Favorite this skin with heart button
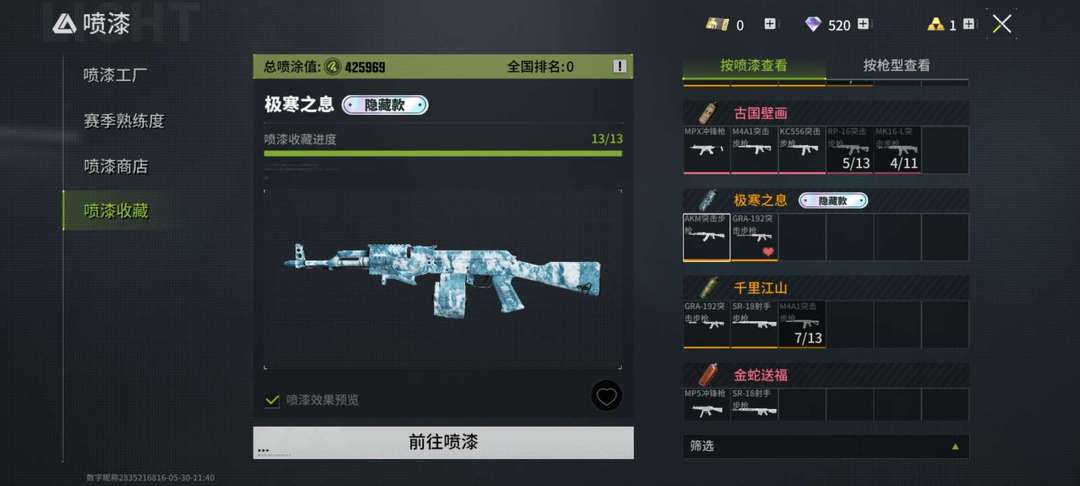This screenshot has width=1080, height=486. 606,396
